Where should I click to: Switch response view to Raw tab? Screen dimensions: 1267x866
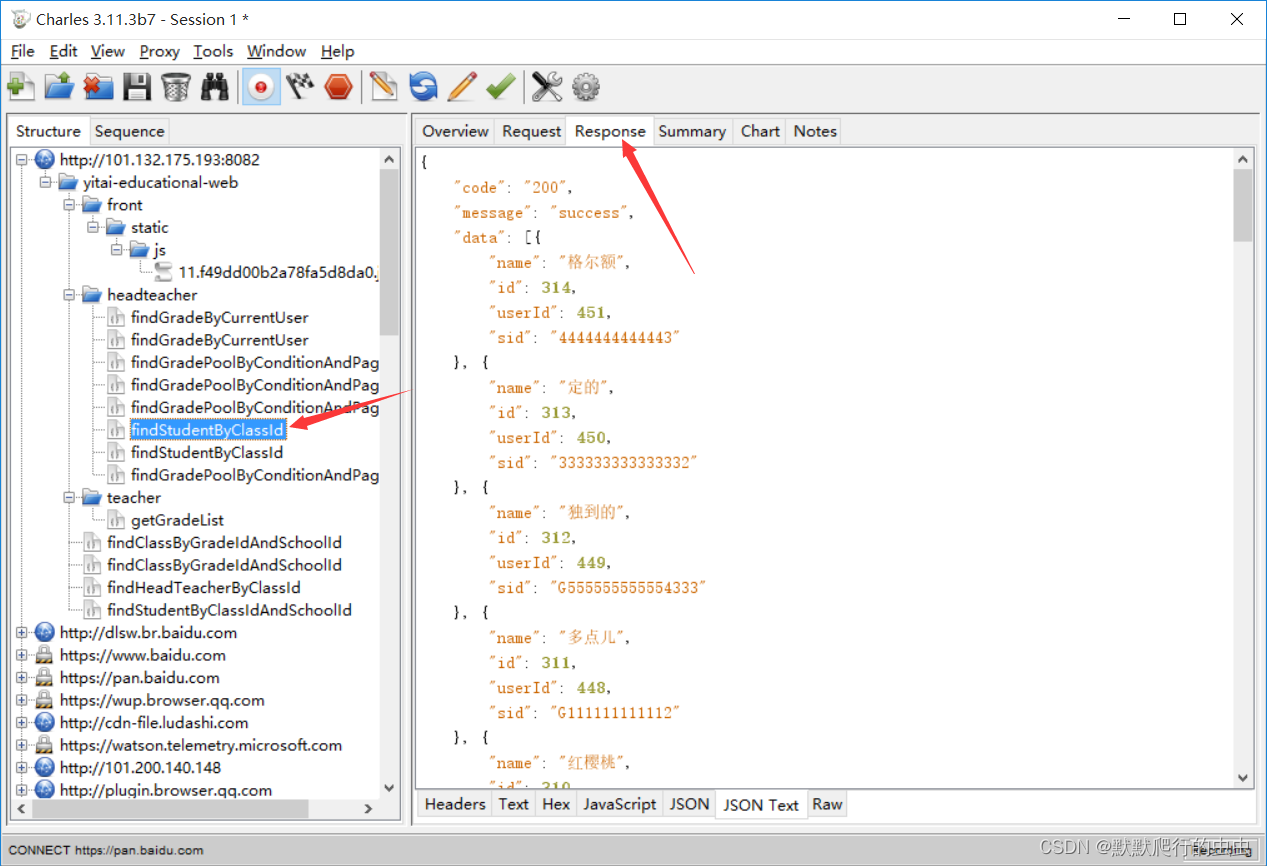pos(827,804)
